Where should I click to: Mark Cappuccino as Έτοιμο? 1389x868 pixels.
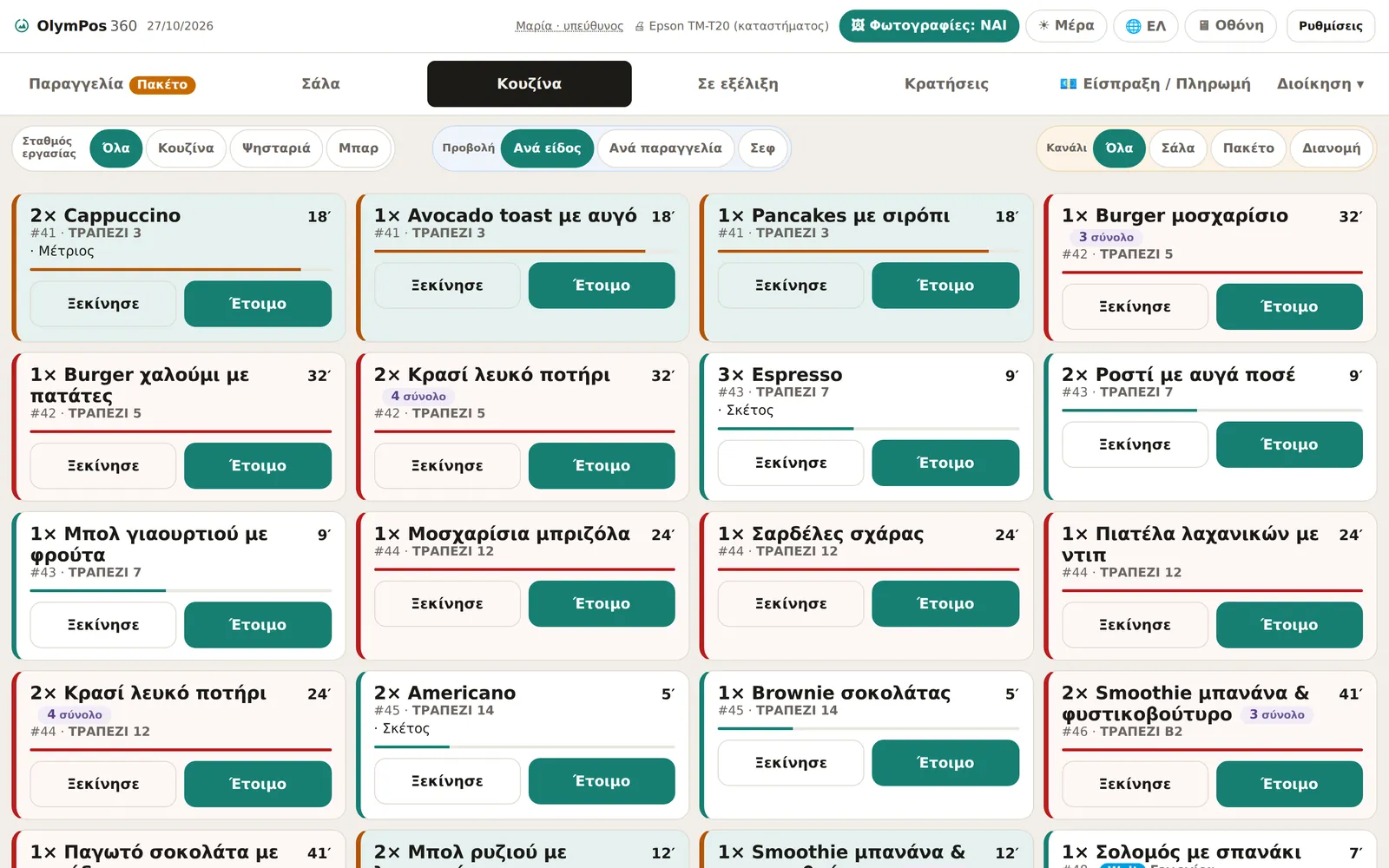coord(258,304)
